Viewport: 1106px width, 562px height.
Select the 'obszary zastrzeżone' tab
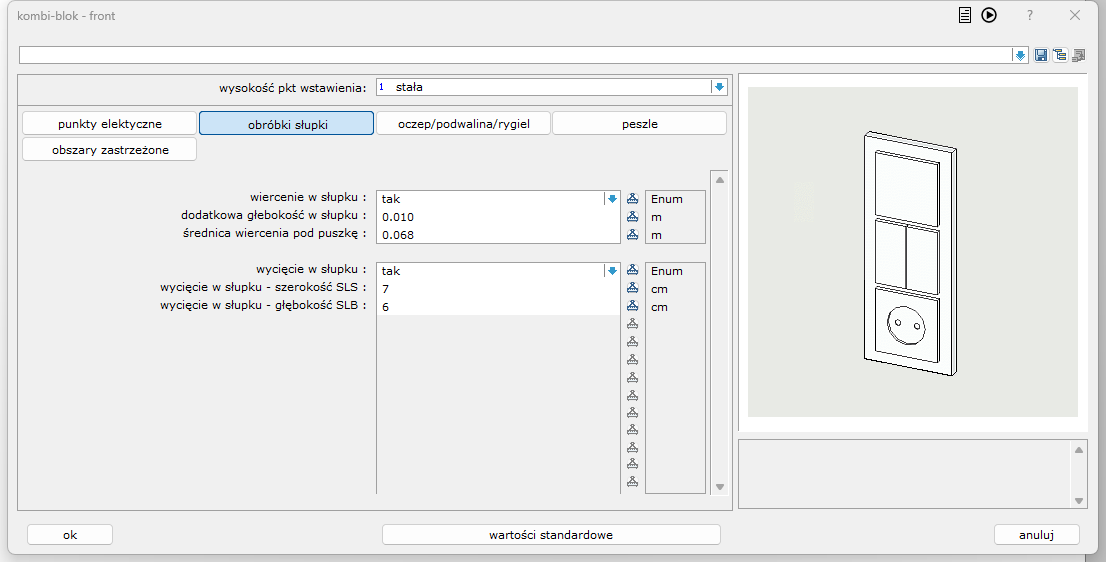coord(110,150)
